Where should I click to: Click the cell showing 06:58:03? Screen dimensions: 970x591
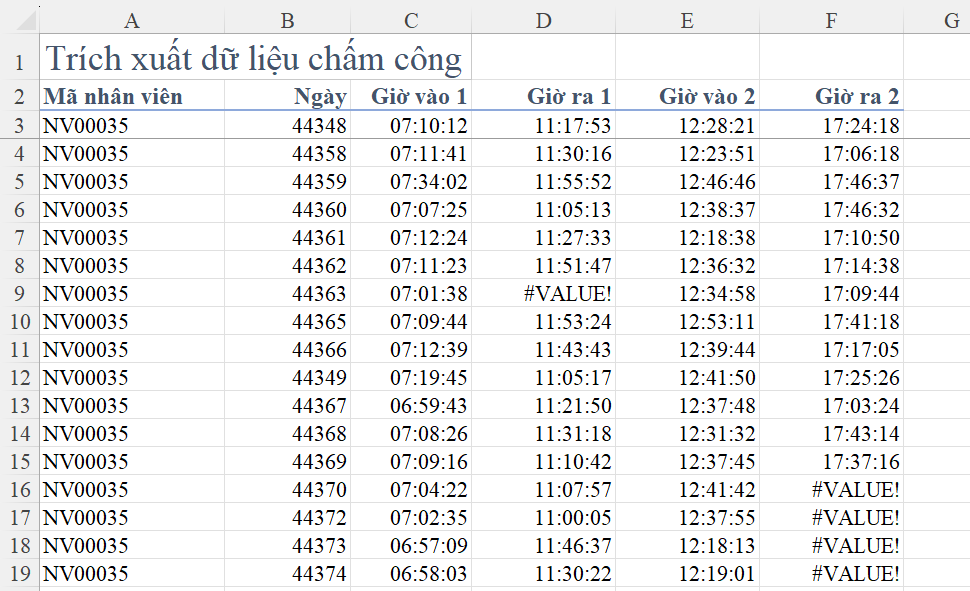click(428, 574)
